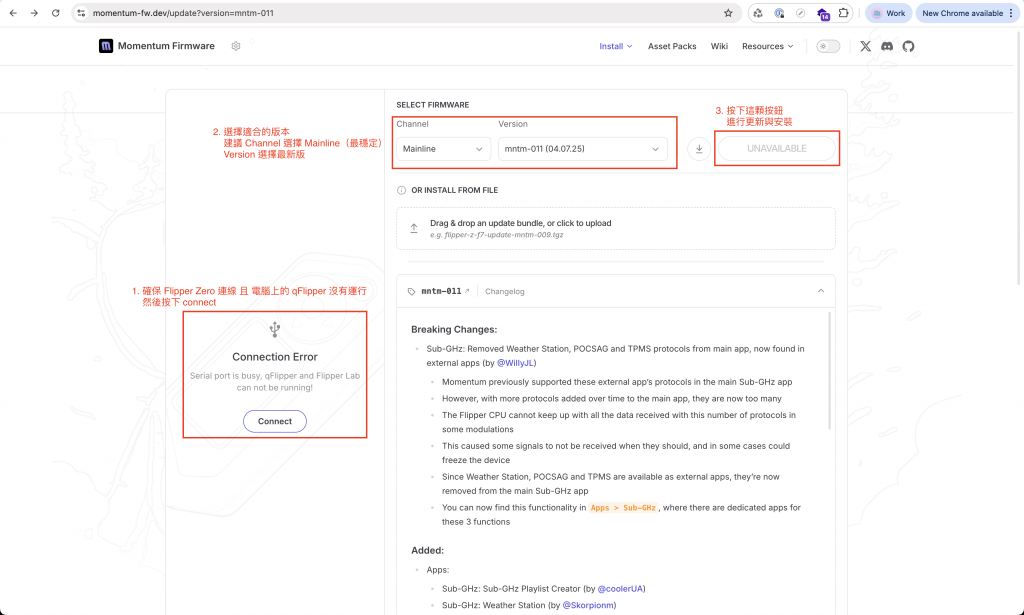
Task: Click the New Chrome available update button
Action: 962,13
